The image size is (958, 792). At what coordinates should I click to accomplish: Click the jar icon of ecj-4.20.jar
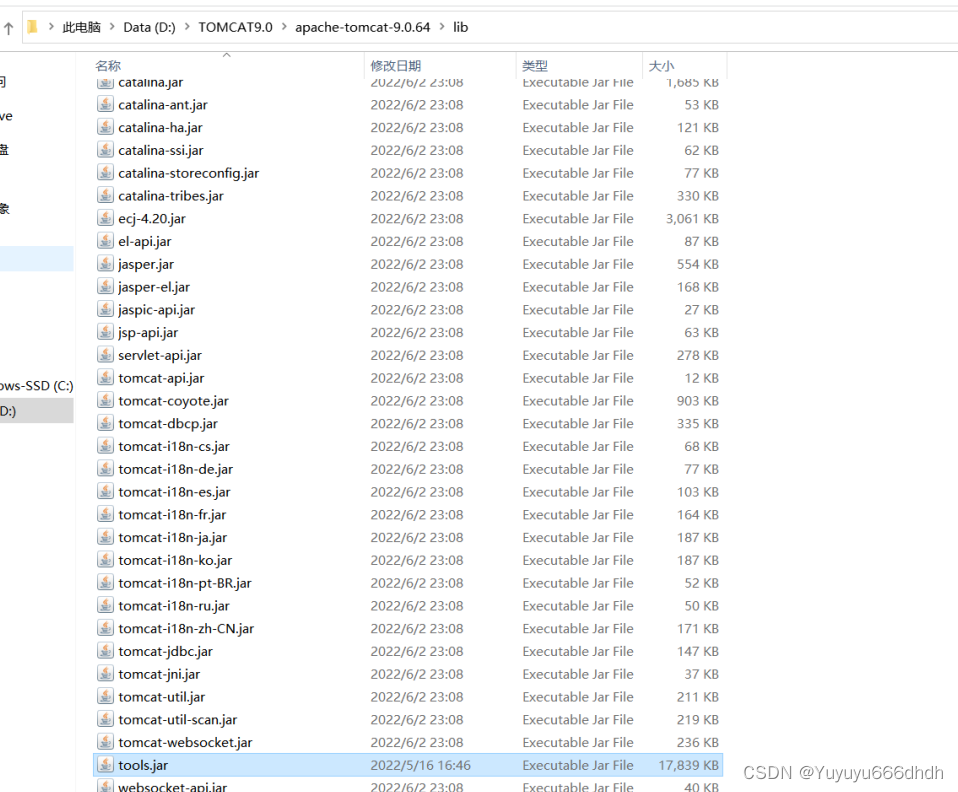pyautogui.click(x=105, y=218)
